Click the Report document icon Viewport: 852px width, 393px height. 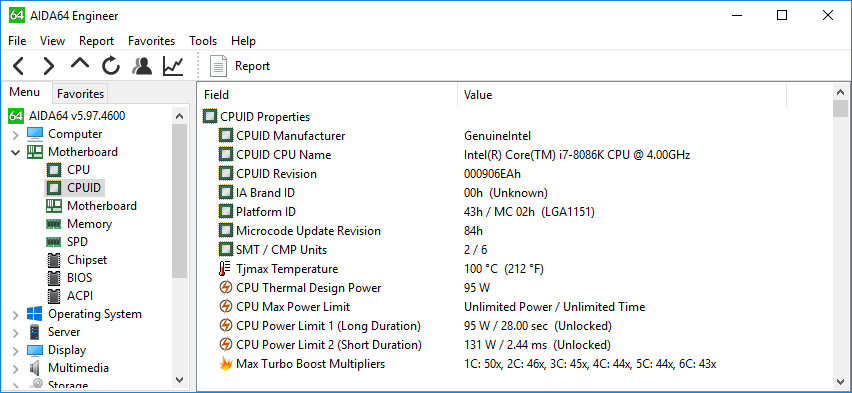point(218,66)
